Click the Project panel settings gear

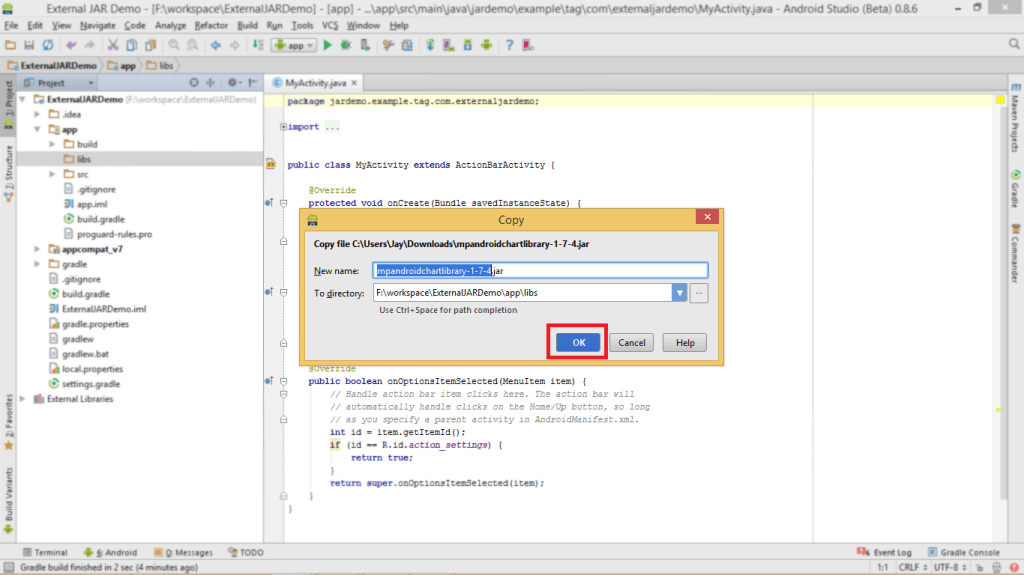[x=232, y=82]
